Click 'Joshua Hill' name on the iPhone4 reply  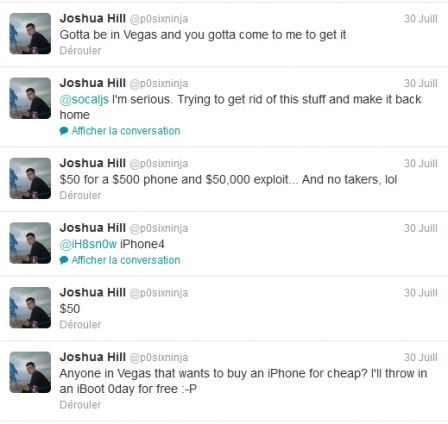pos(93,228)
